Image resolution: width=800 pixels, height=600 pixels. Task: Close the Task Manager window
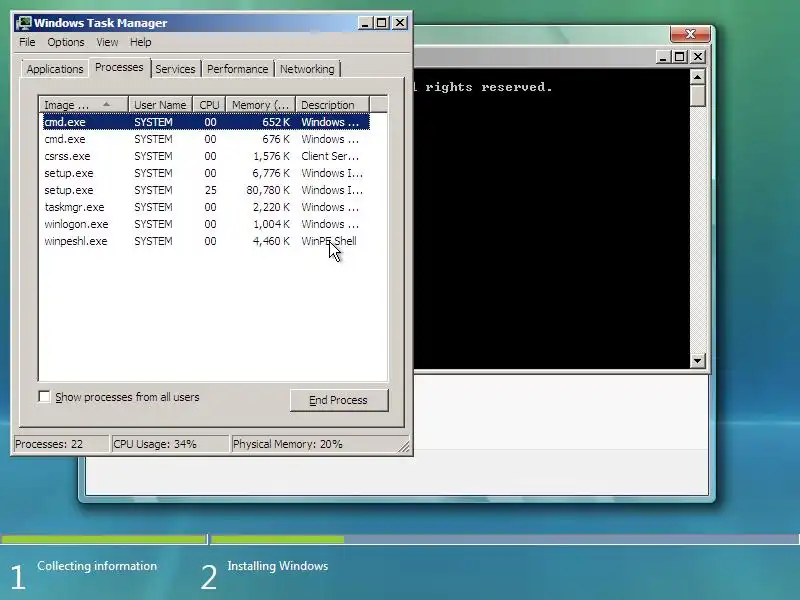coord(400,23)
